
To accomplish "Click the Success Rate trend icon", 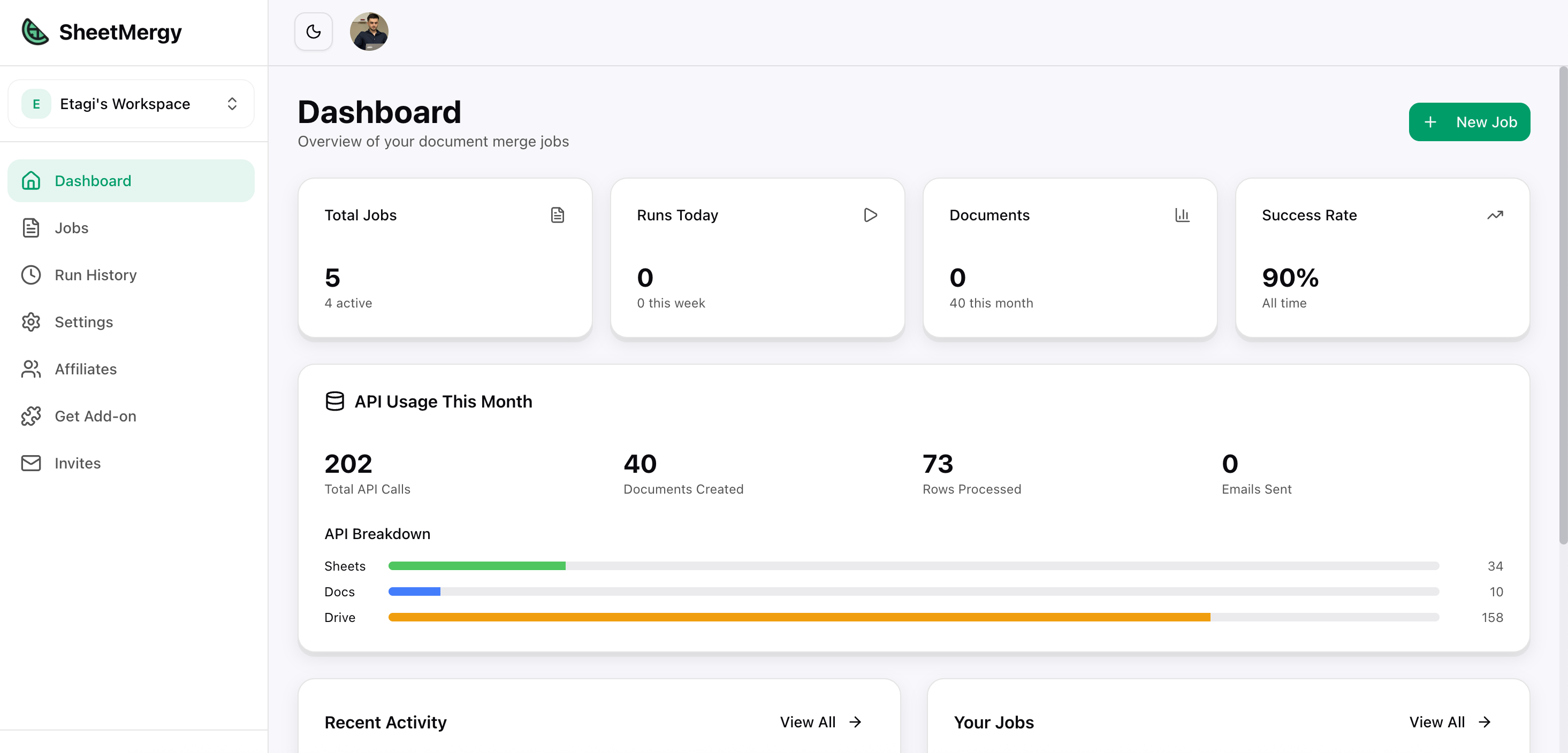I will [x=1495, y=216].
